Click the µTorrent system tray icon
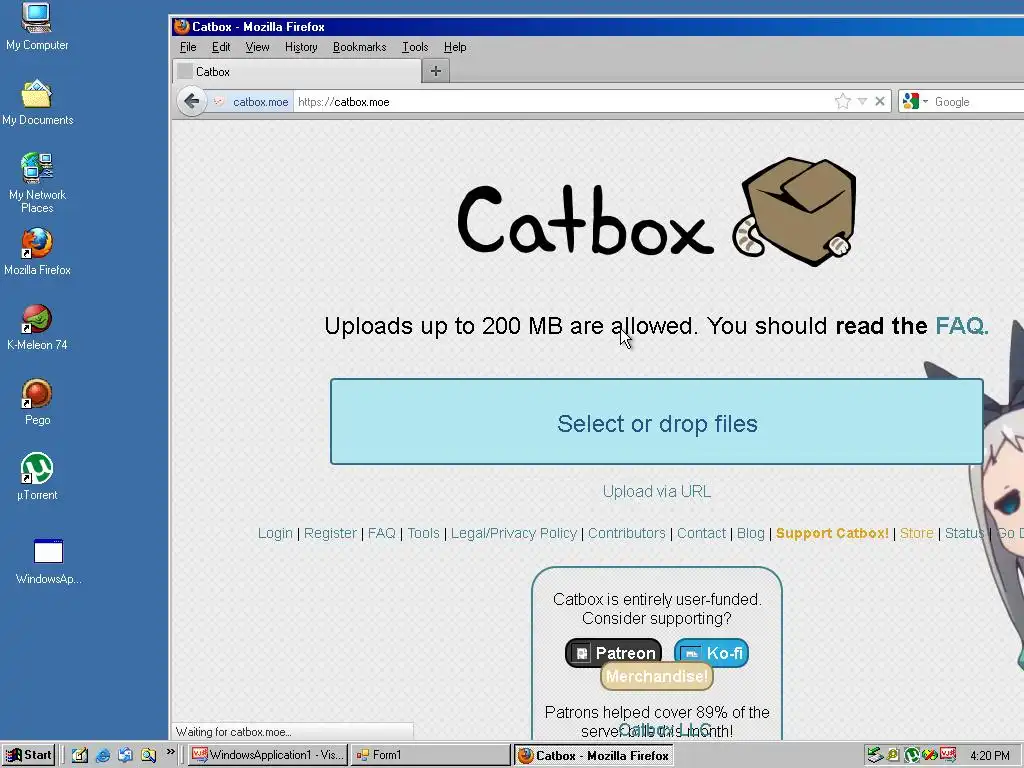Screen dimensions: 1024x768 912,756
